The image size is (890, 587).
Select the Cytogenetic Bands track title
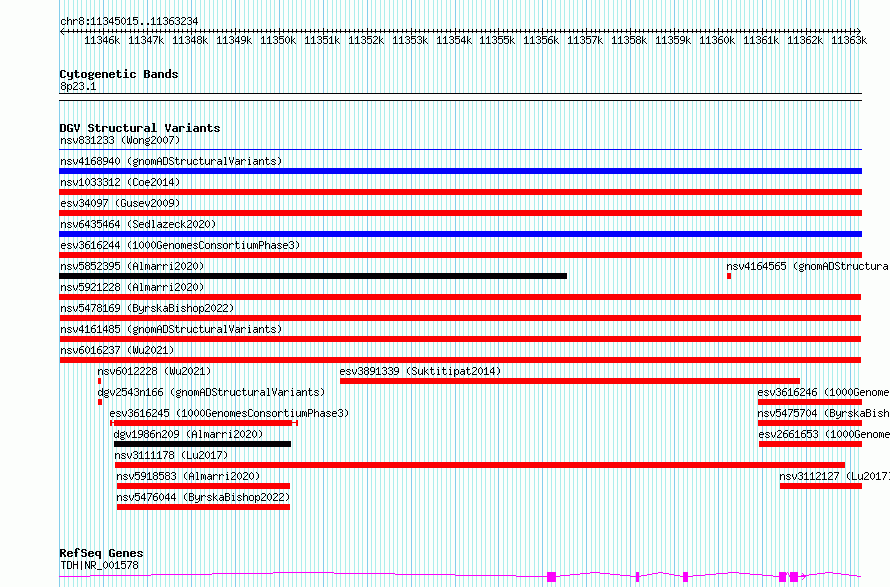click(x=119, y=74)
